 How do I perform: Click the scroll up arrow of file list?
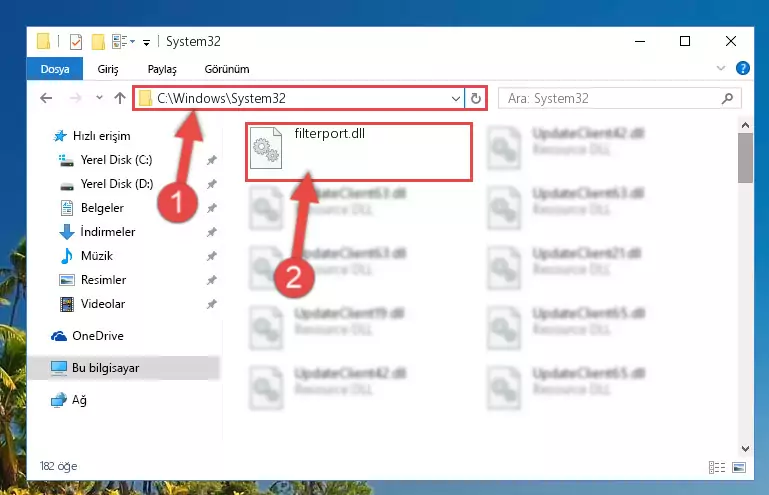click(745, 125)
